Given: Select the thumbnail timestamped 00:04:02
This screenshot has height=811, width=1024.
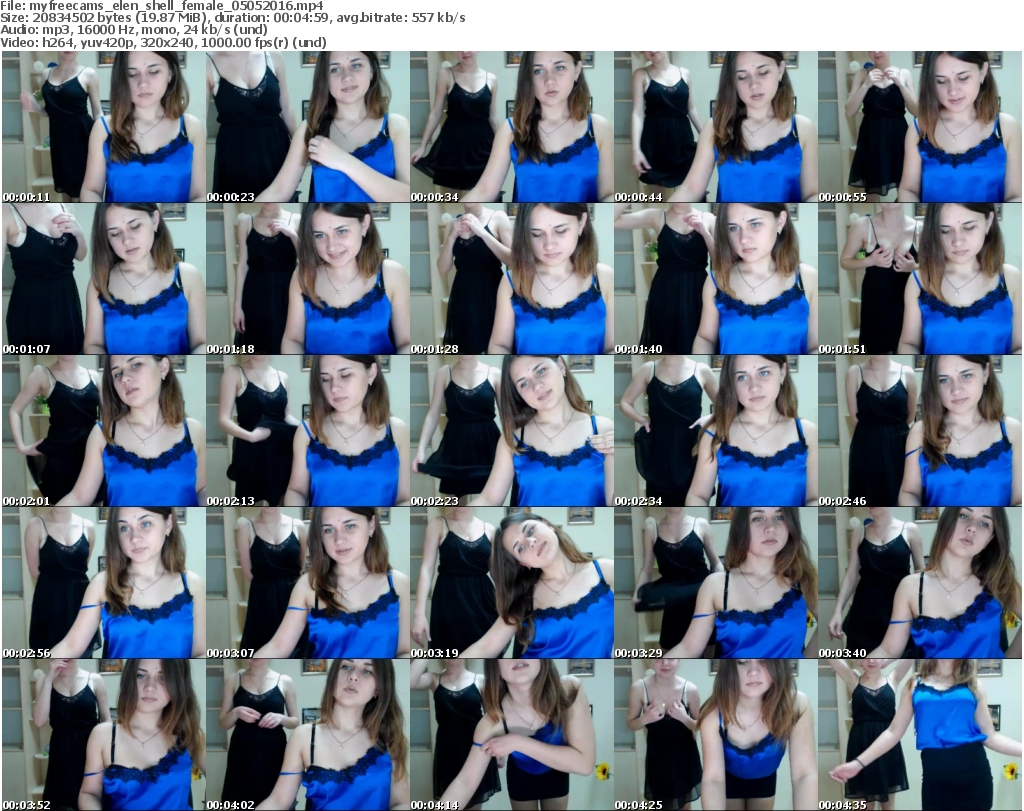Looking at the screenshot, I should (308, 735).
